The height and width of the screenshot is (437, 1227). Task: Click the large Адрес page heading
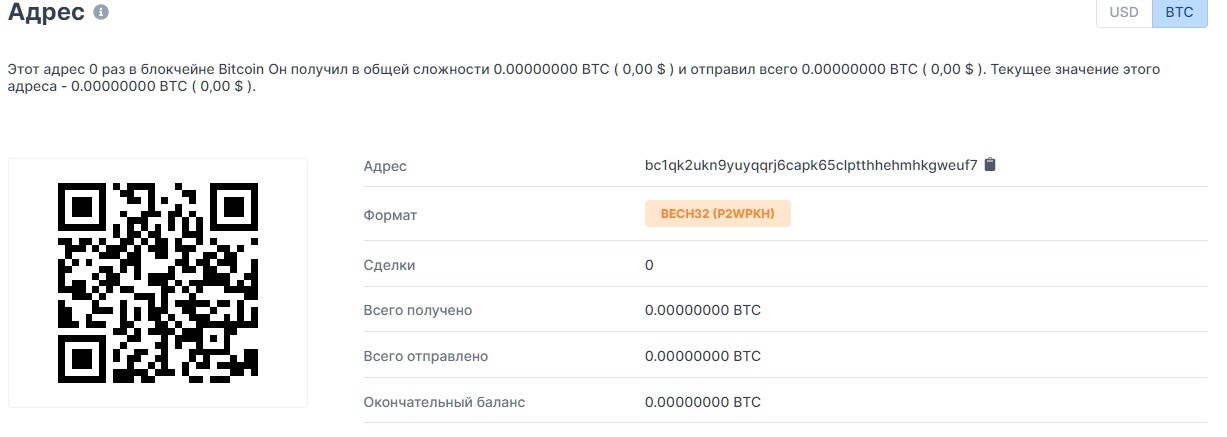click(46, 13)
